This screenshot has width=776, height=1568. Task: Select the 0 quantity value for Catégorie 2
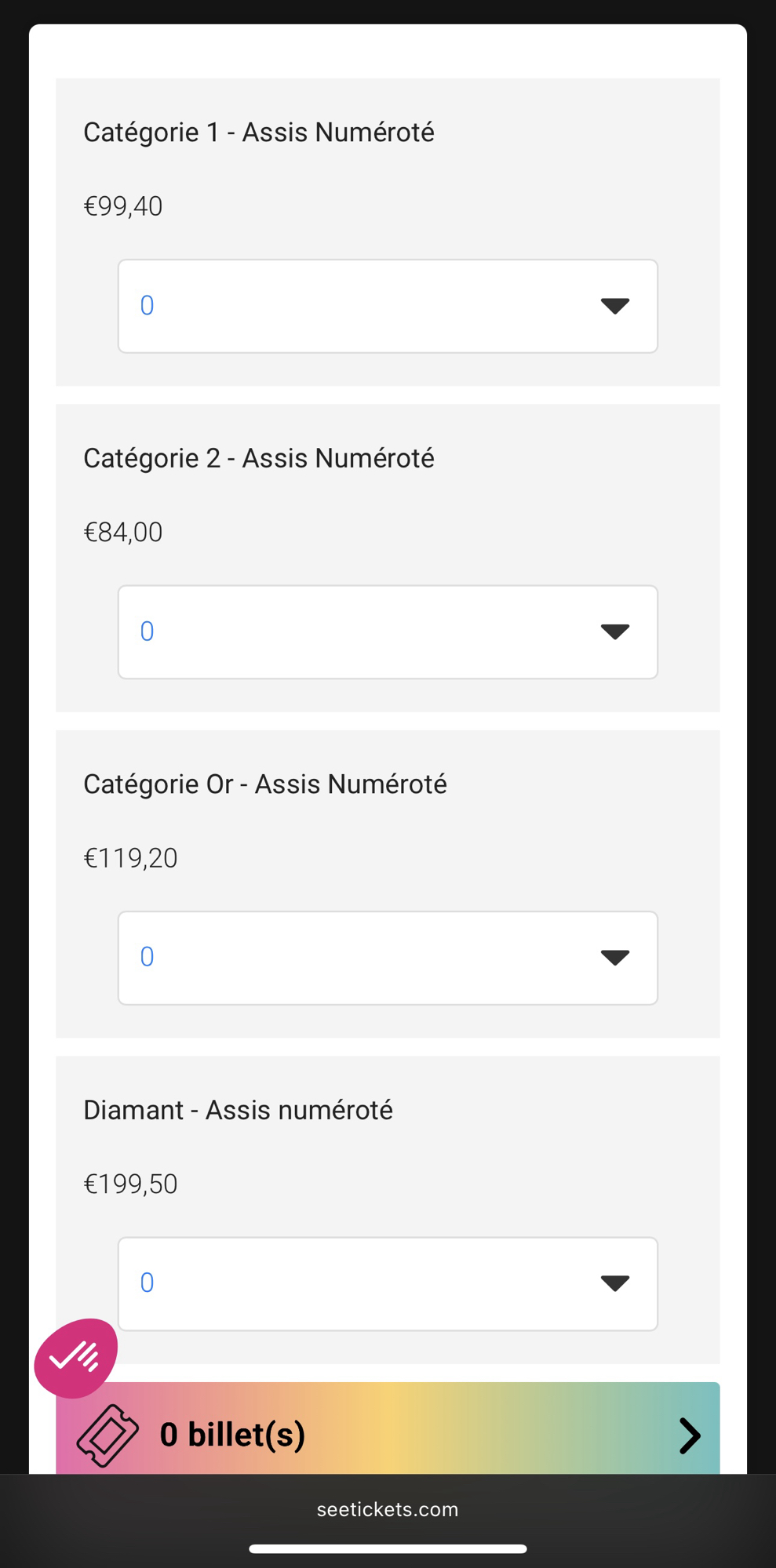pos(148,631)
